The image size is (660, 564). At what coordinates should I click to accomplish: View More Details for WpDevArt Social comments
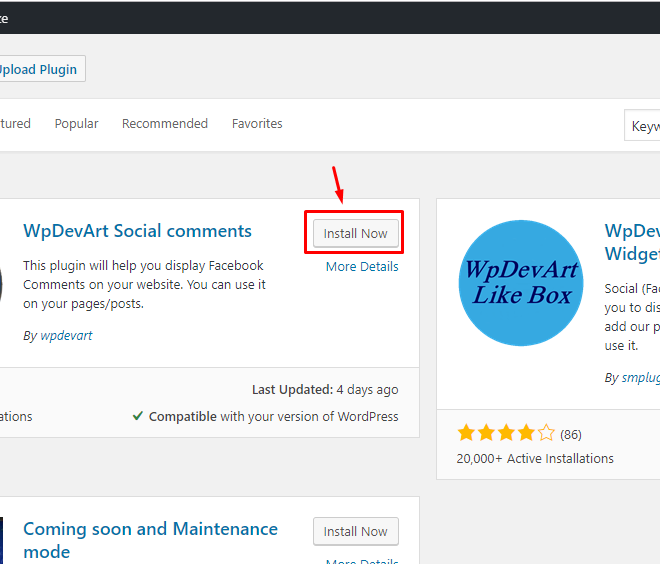362,266
